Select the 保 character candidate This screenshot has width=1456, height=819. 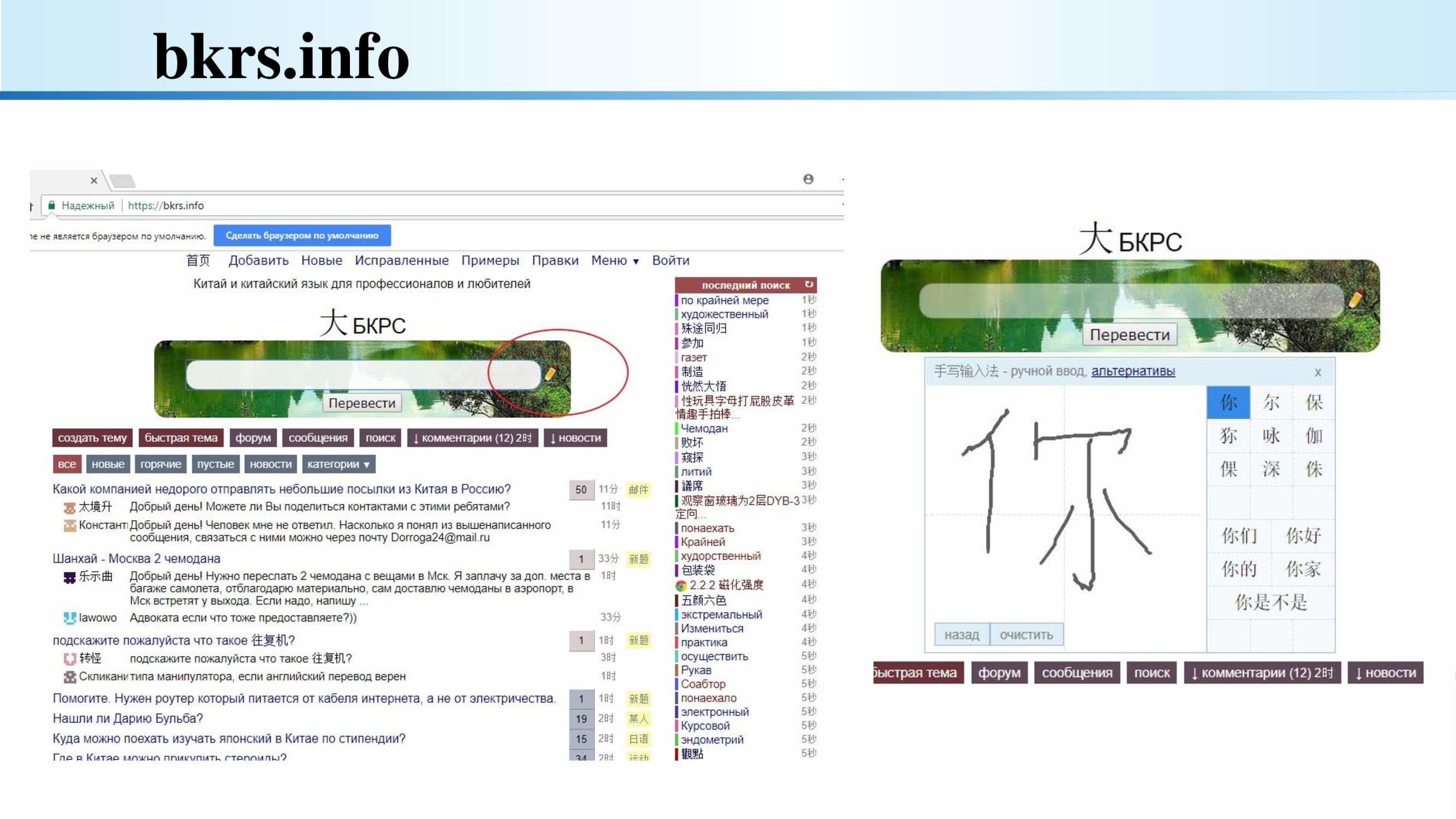point(1314,402)
